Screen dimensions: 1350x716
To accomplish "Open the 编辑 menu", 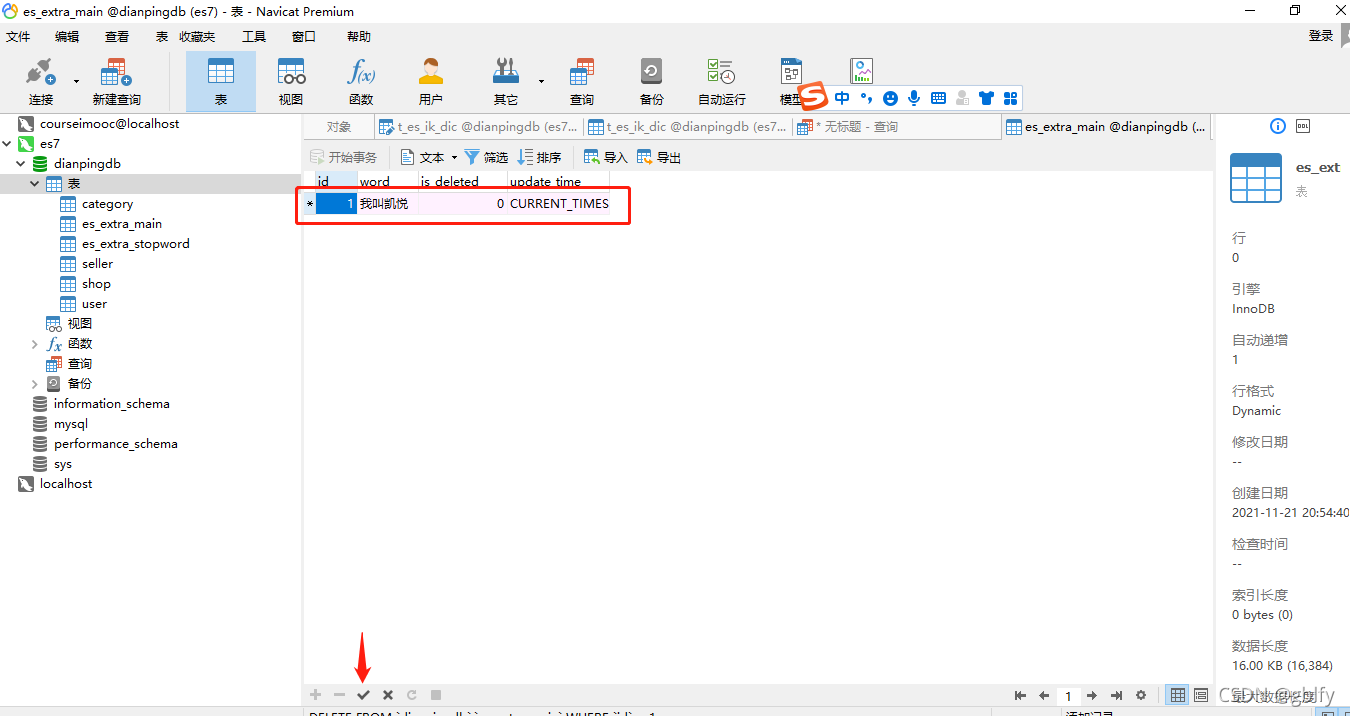I will click(67, 36).
